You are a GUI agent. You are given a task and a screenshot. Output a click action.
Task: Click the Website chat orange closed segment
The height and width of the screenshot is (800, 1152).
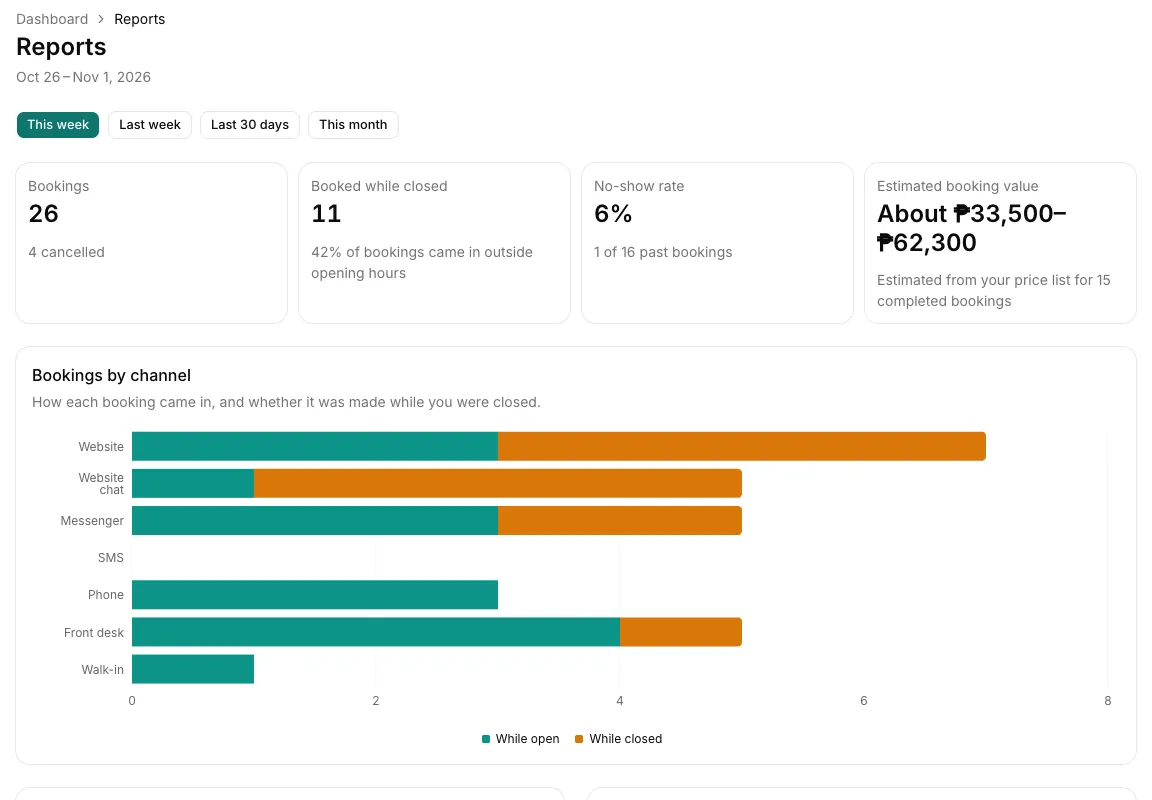(498, 483)
